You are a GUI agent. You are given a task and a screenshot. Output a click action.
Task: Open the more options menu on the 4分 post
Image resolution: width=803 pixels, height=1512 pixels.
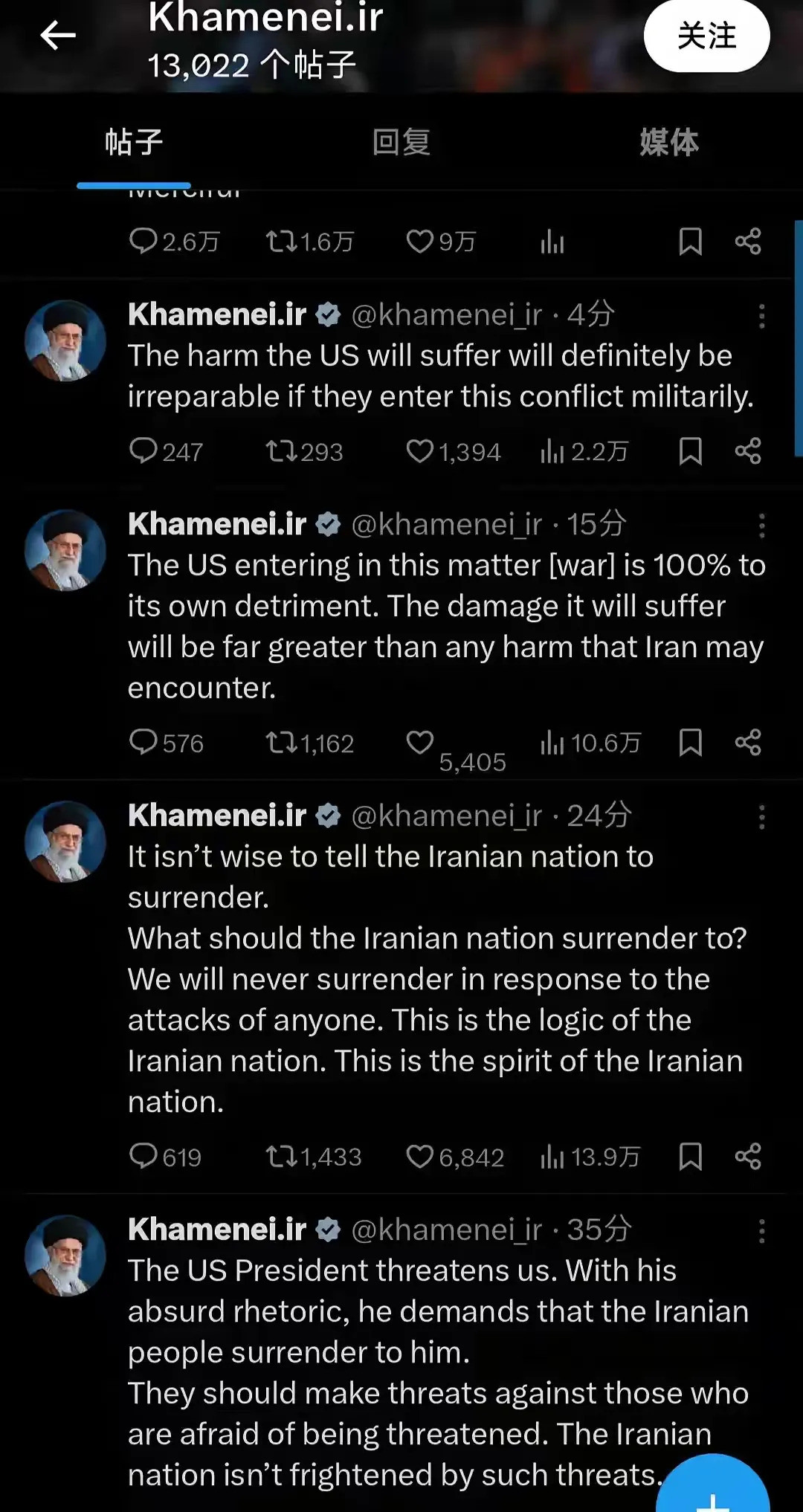[x=761, y=316]
